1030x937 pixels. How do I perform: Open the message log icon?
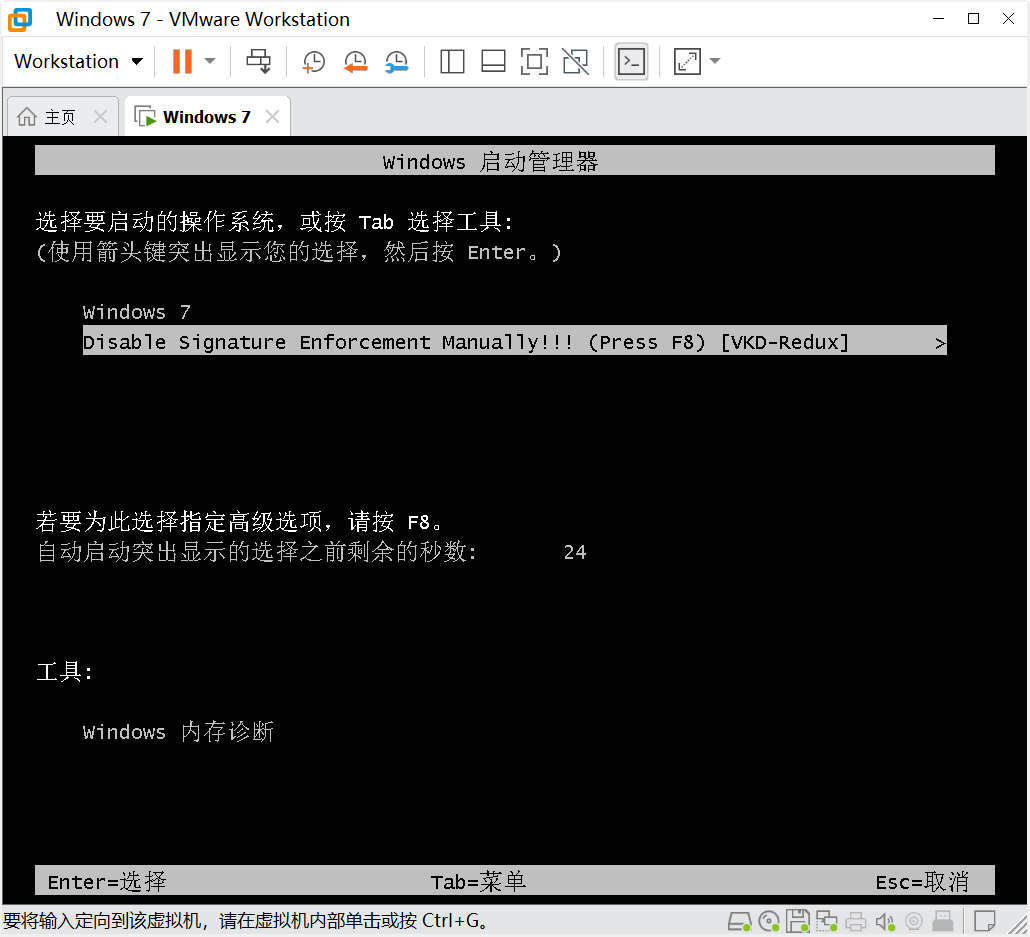(x=984, y=921)
